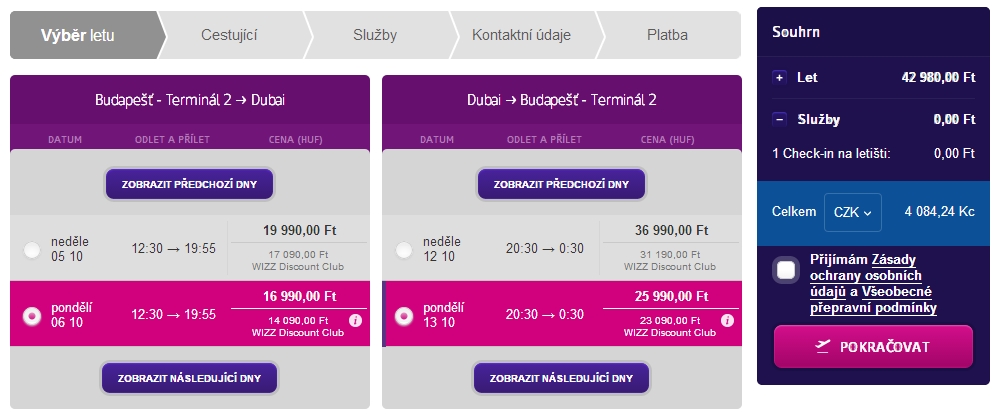Select Monday 06 10 outbound flight radio
1000x417 pixels.
(31, 315)
